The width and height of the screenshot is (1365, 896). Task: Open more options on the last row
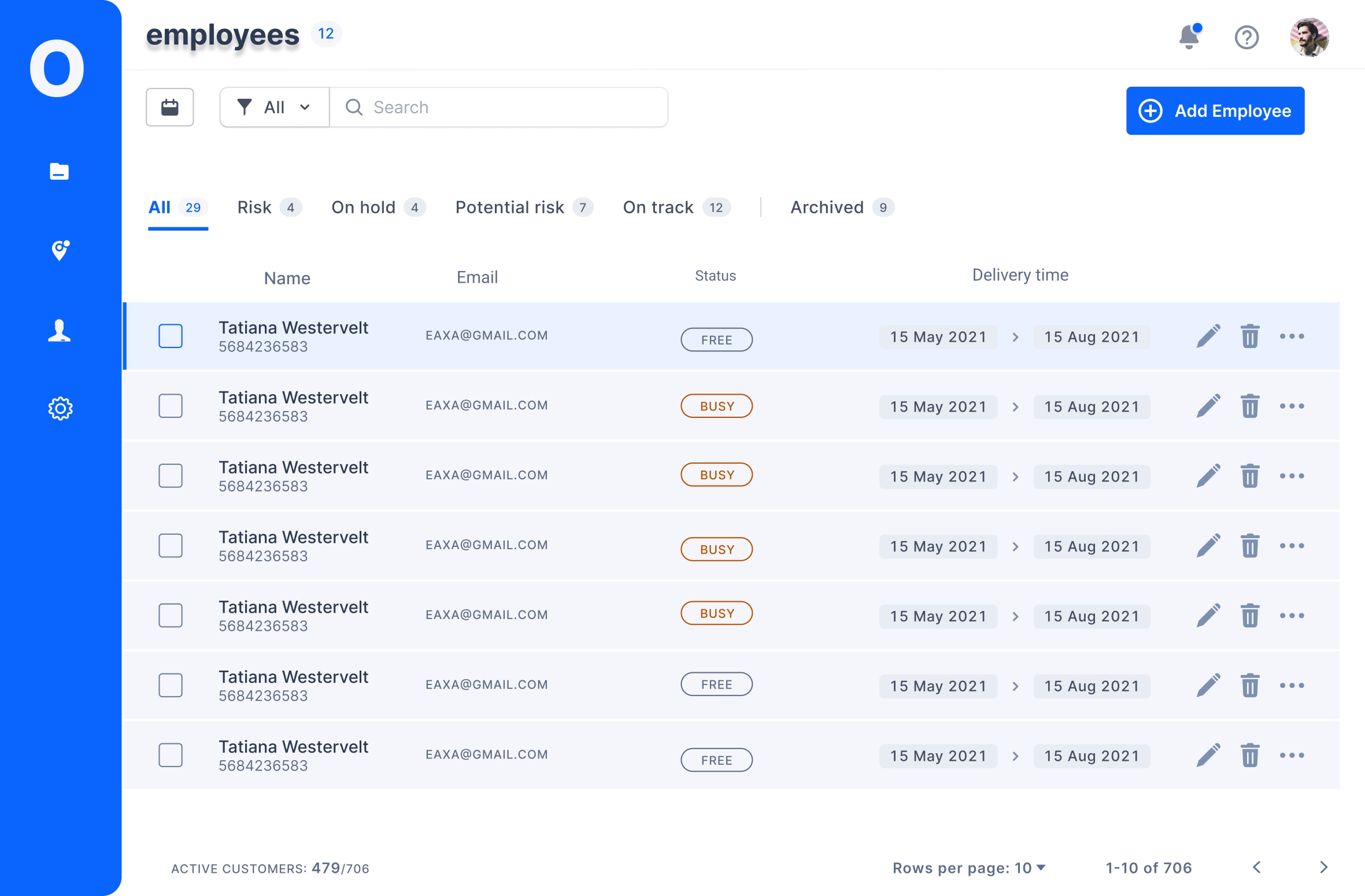coord(1292,755)
